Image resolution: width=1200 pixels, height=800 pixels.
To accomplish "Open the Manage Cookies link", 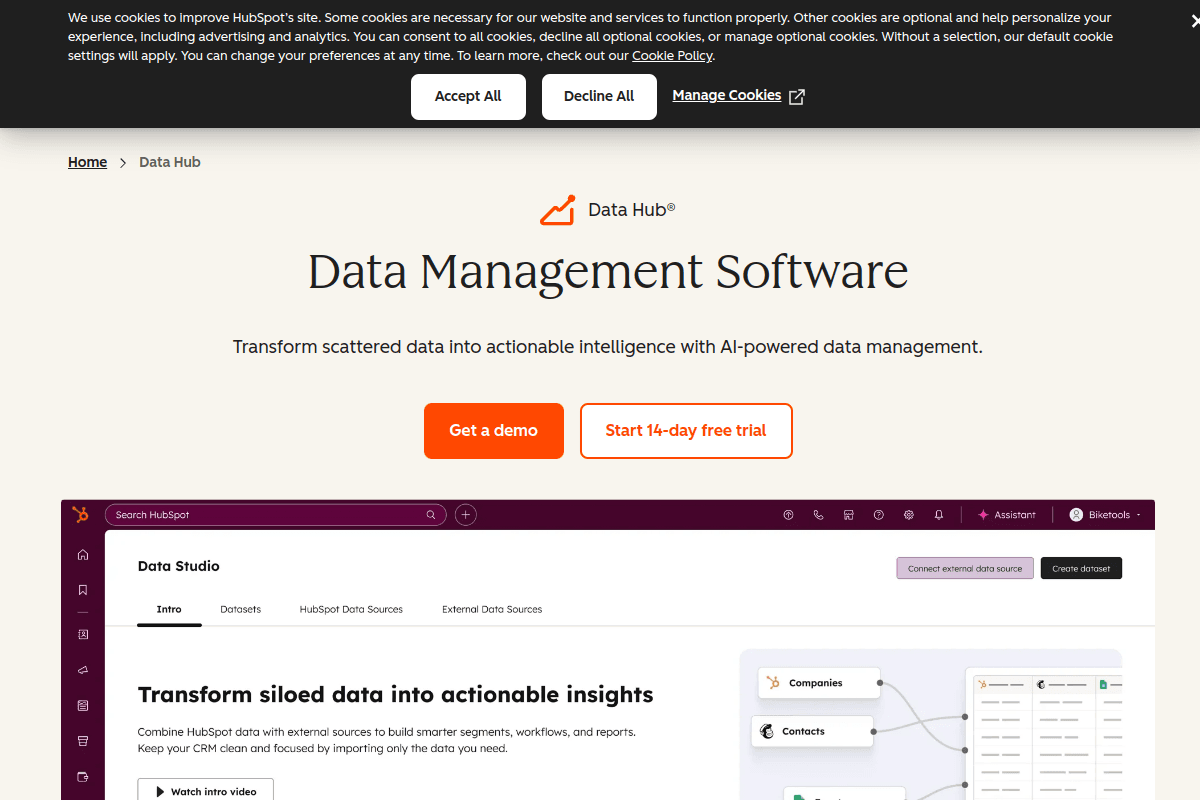I will click(x=727, y=96).
